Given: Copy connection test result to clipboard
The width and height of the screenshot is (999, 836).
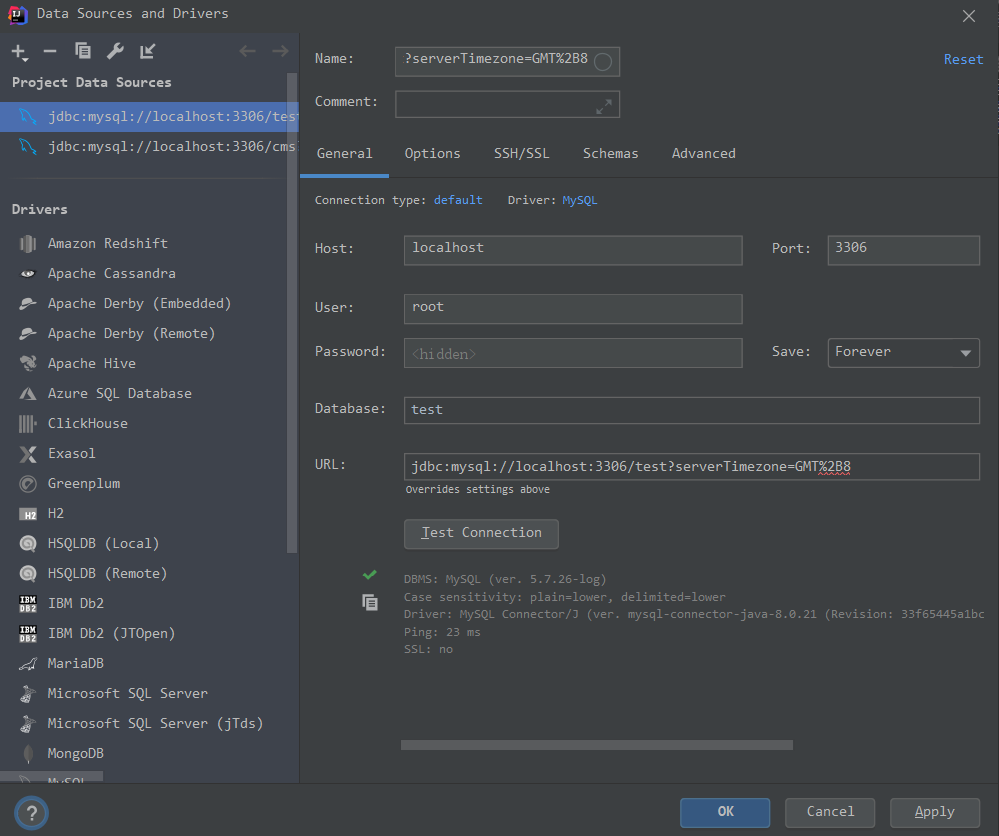Looking at the screenshot, I should (x=370, y=602).
